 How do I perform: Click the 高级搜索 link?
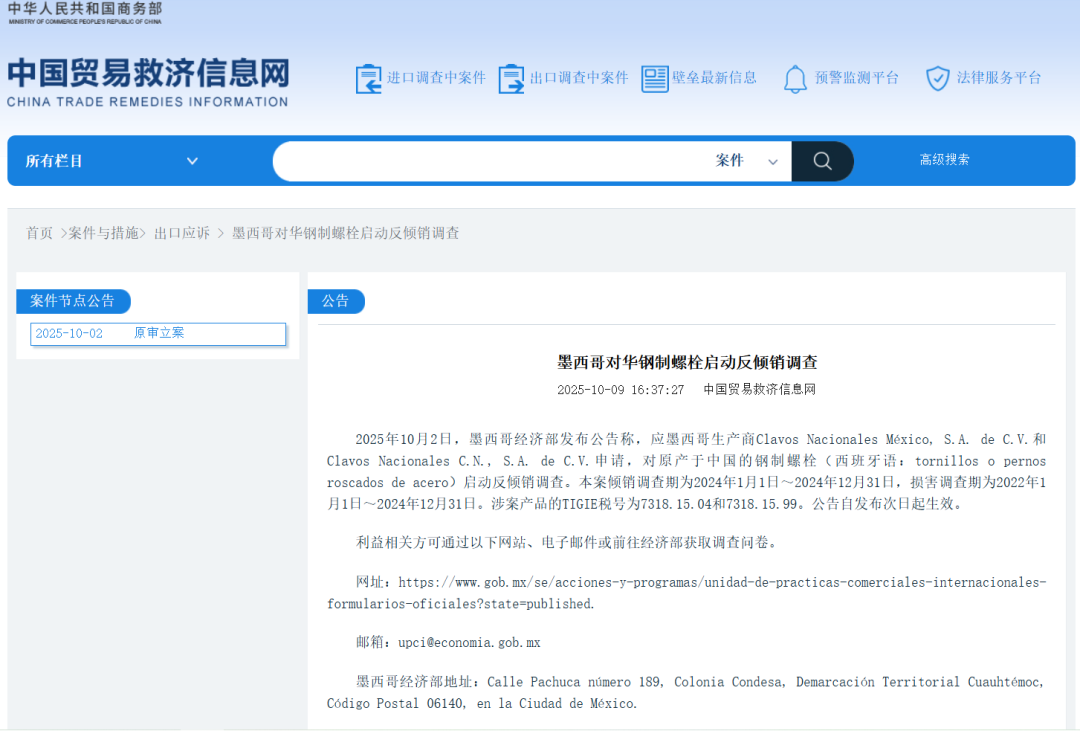coord(944,160)
